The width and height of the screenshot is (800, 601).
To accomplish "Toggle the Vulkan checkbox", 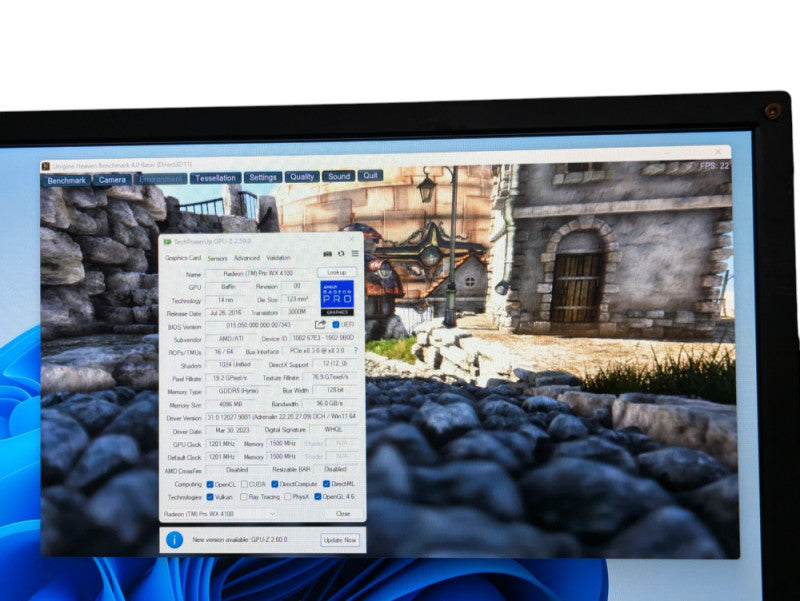I will [x=210, y=497].
